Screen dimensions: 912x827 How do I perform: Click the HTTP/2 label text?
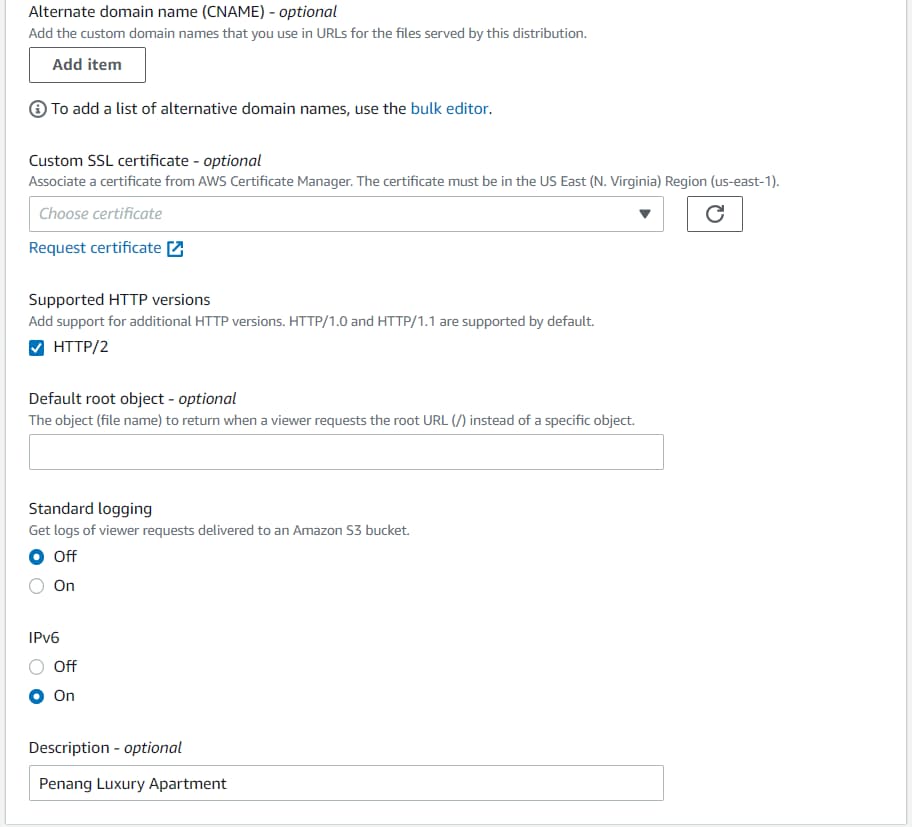pos(81,347)
